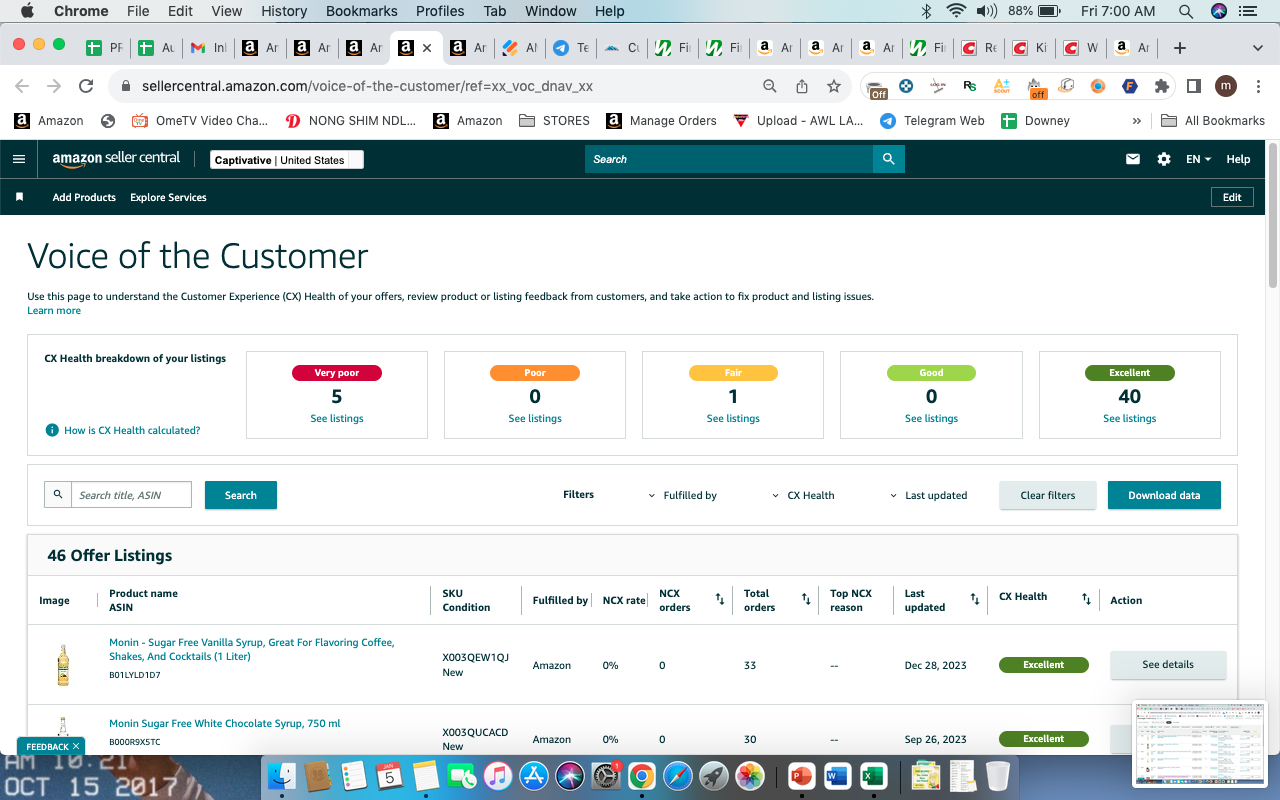Screen dimensions: 1280x800
Task: Switch to the Telegram browser tab
Action: [x=571, y=48]
